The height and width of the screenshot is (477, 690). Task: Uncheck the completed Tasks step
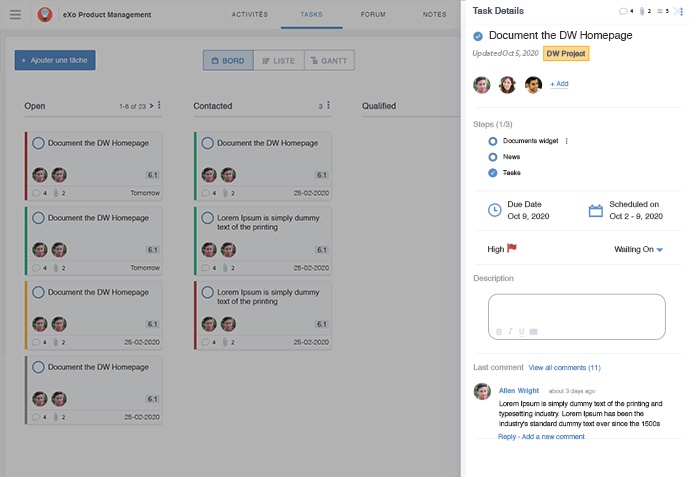click(493, 173)
